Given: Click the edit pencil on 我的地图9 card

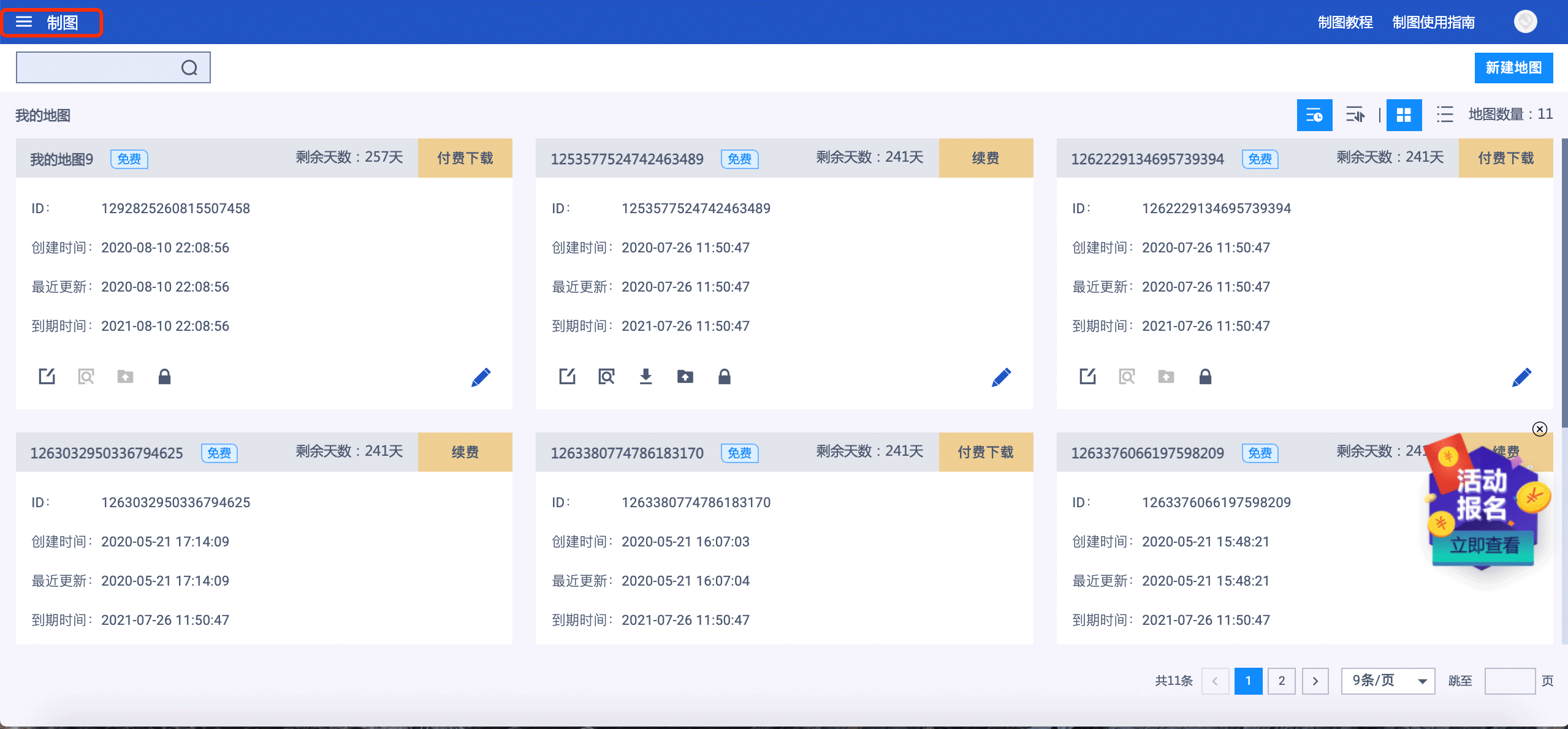Looking at the screenshot, I should click(481, 377).
